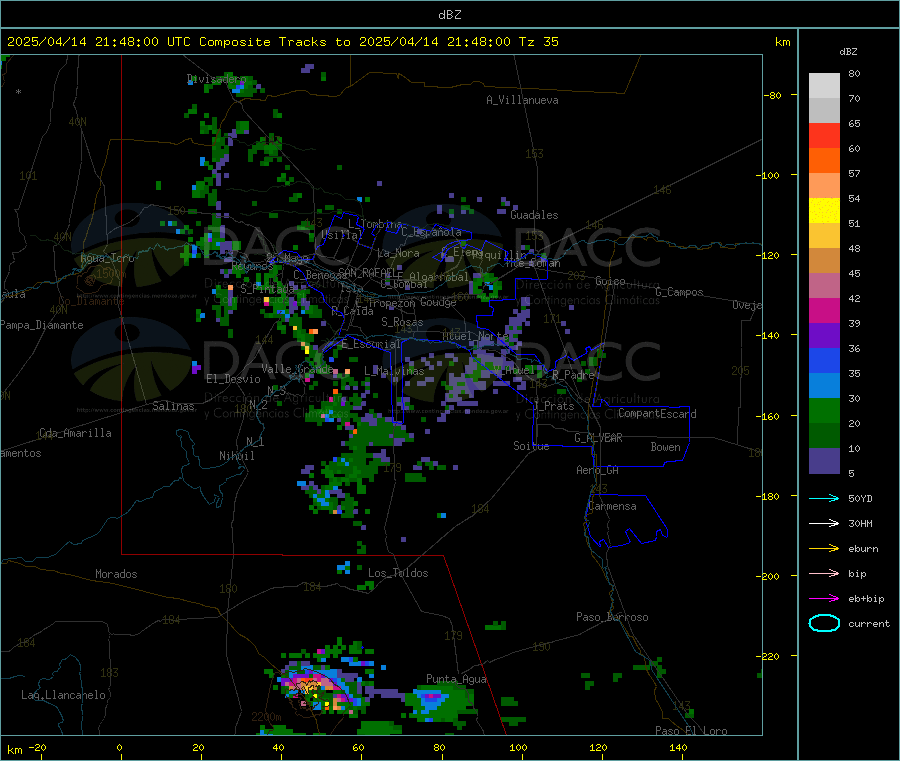Click the Salinas map label

pos(173,406)
